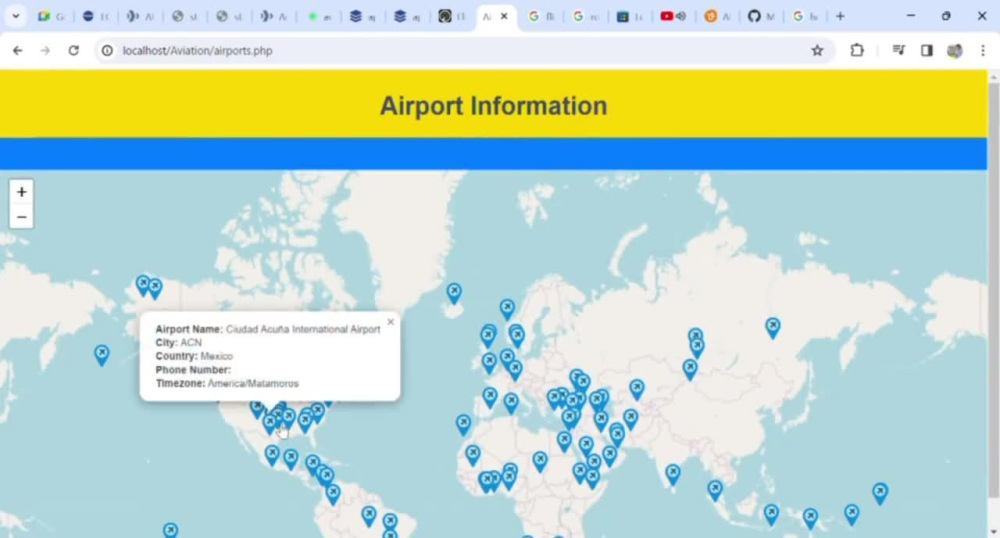Switch to the first tab in the strip
The height and width of the screenshot is (538, 1000).
[51, 16]
